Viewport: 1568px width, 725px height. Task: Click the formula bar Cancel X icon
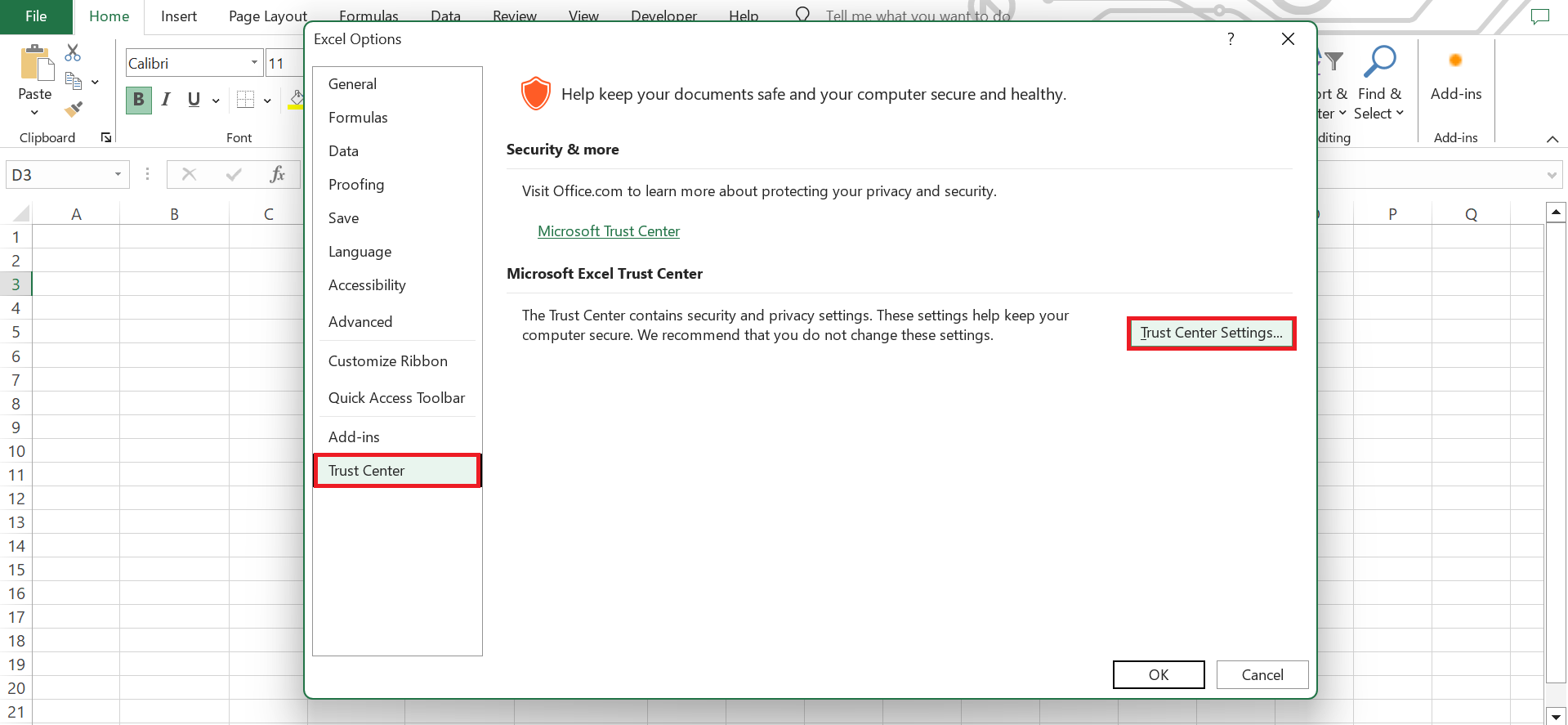[x=189, y=174]
